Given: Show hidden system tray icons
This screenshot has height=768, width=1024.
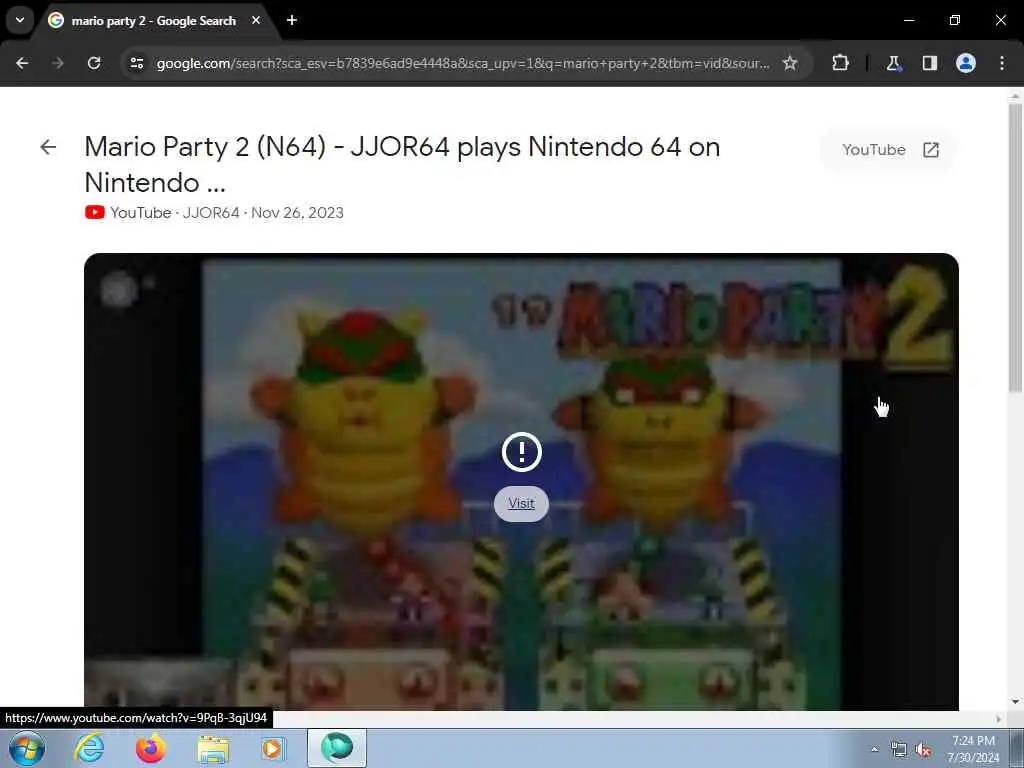Looking at the screenshot, I should (x=874, y=749).
